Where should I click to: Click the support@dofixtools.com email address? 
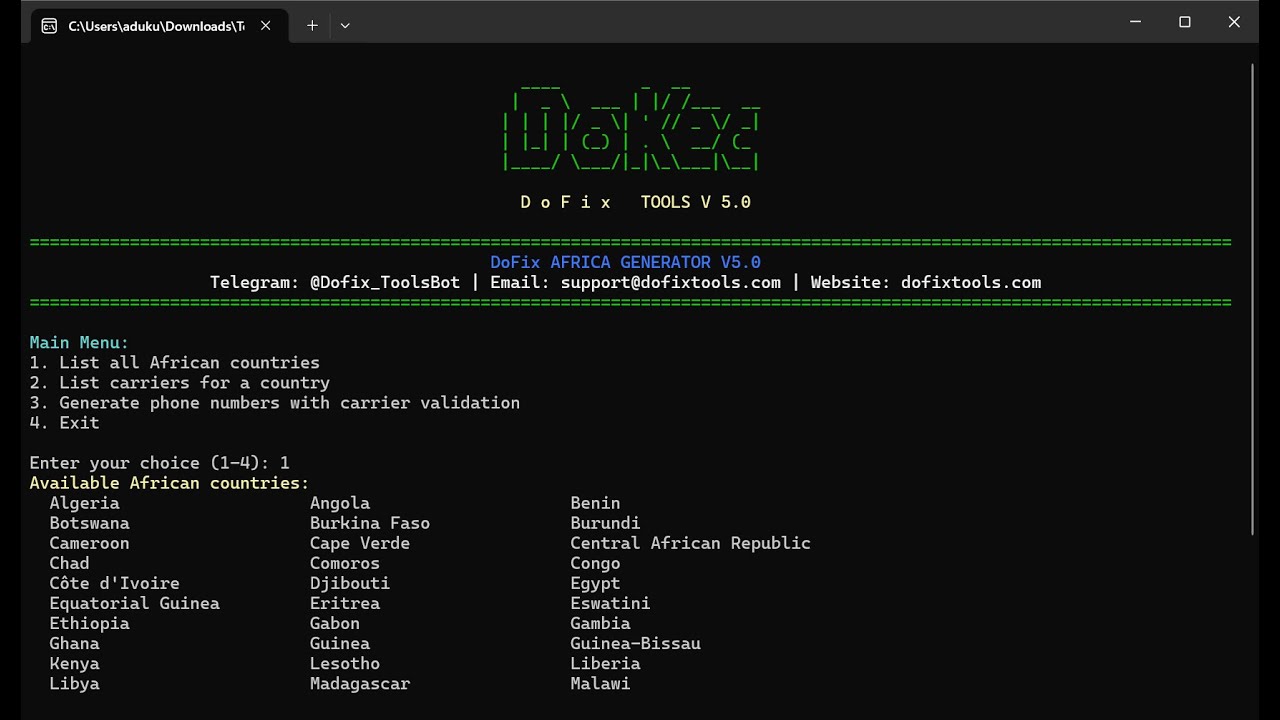click(x=670, y=282)
